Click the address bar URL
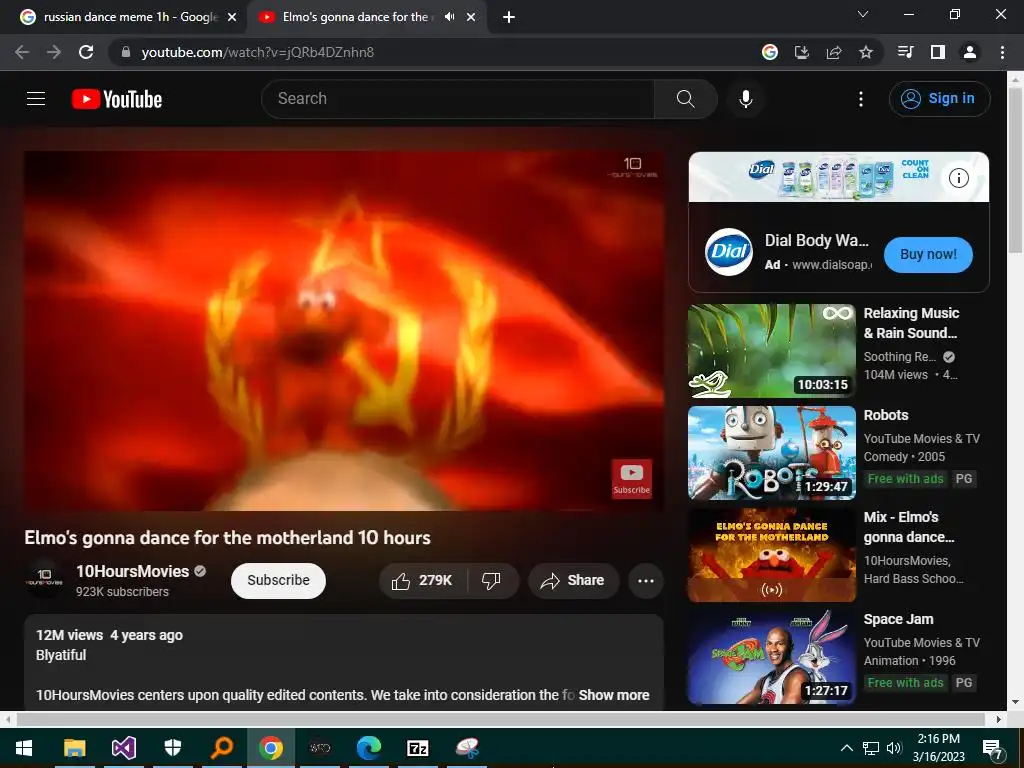Screen dimensions: 1024x768 click(258, 52)
